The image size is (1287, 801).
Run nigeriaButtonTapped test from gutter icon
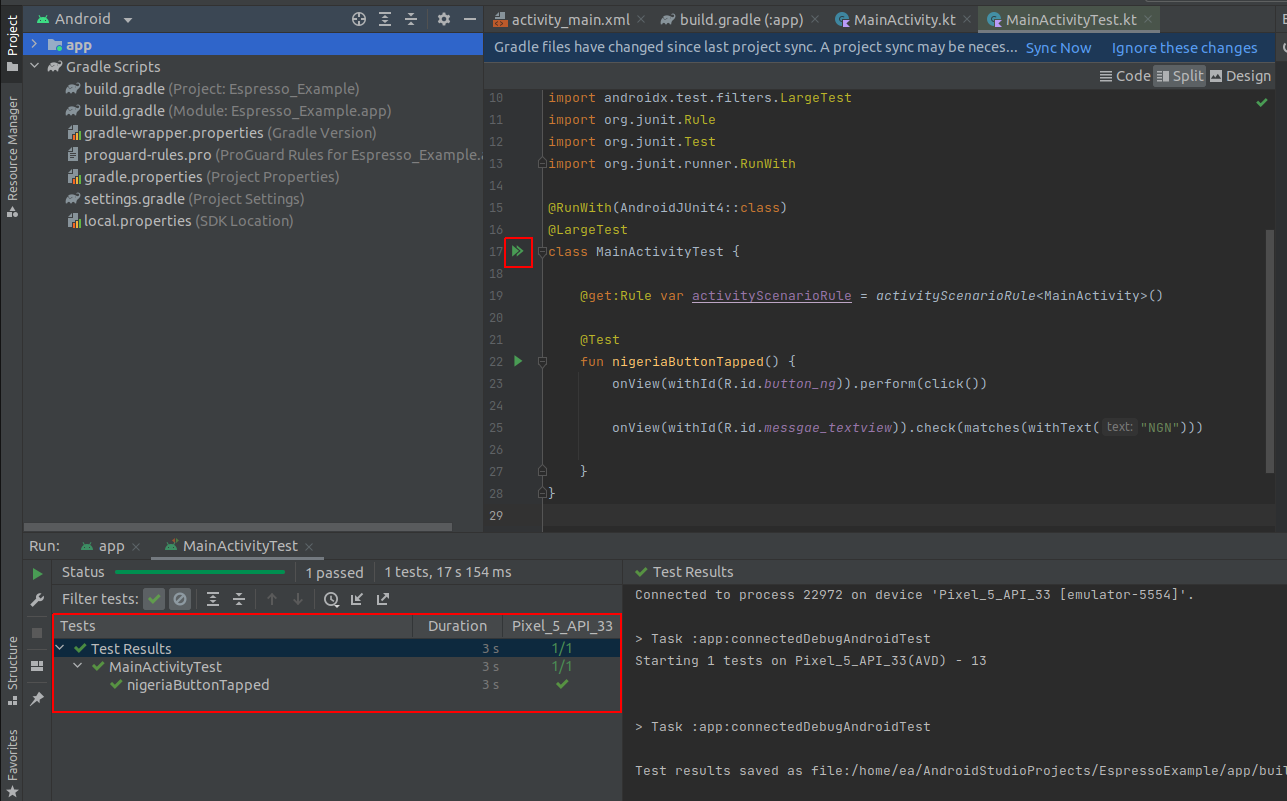[517, 361]
